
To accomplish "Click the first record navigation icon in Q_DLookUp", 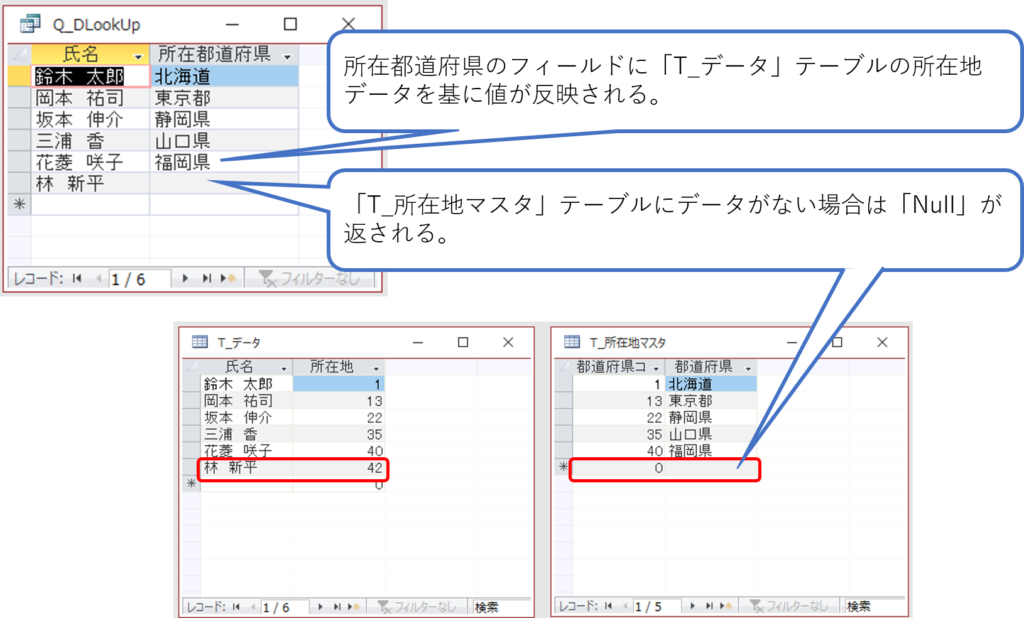I will [x=76, y=276].
